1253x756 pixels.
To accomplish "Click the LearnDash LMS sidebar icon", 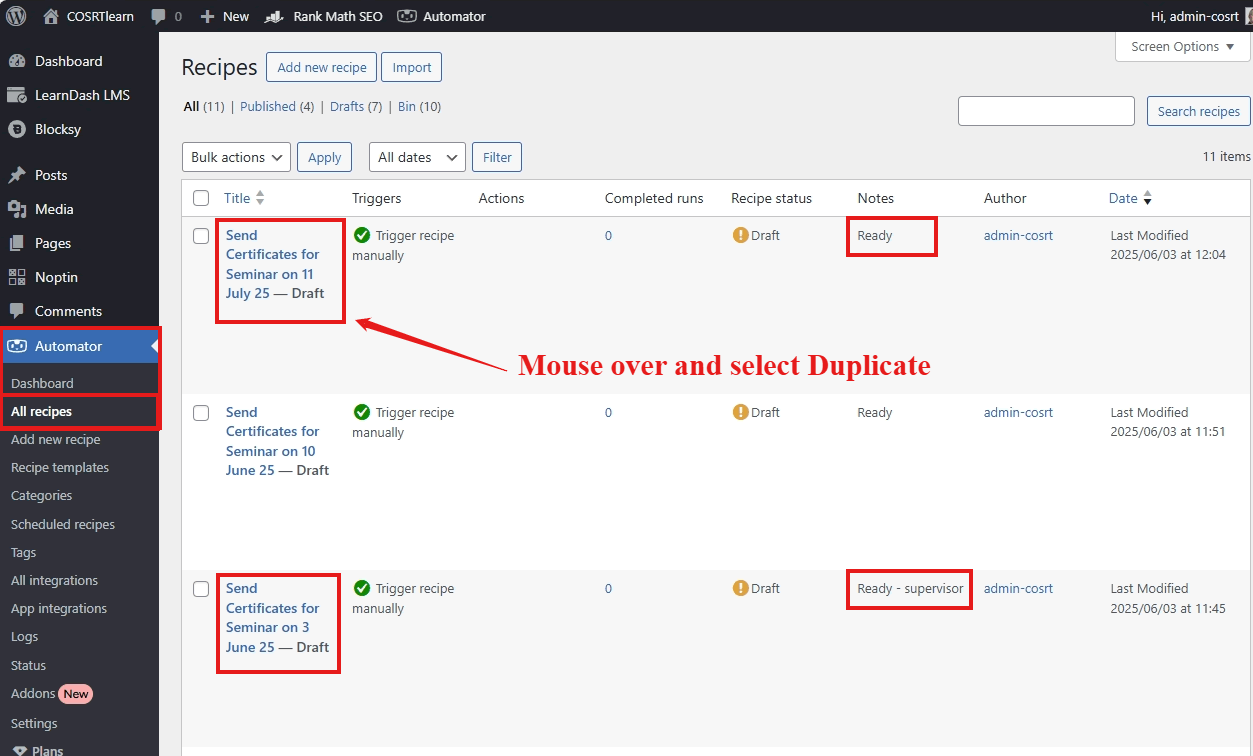I will (17, 95).
